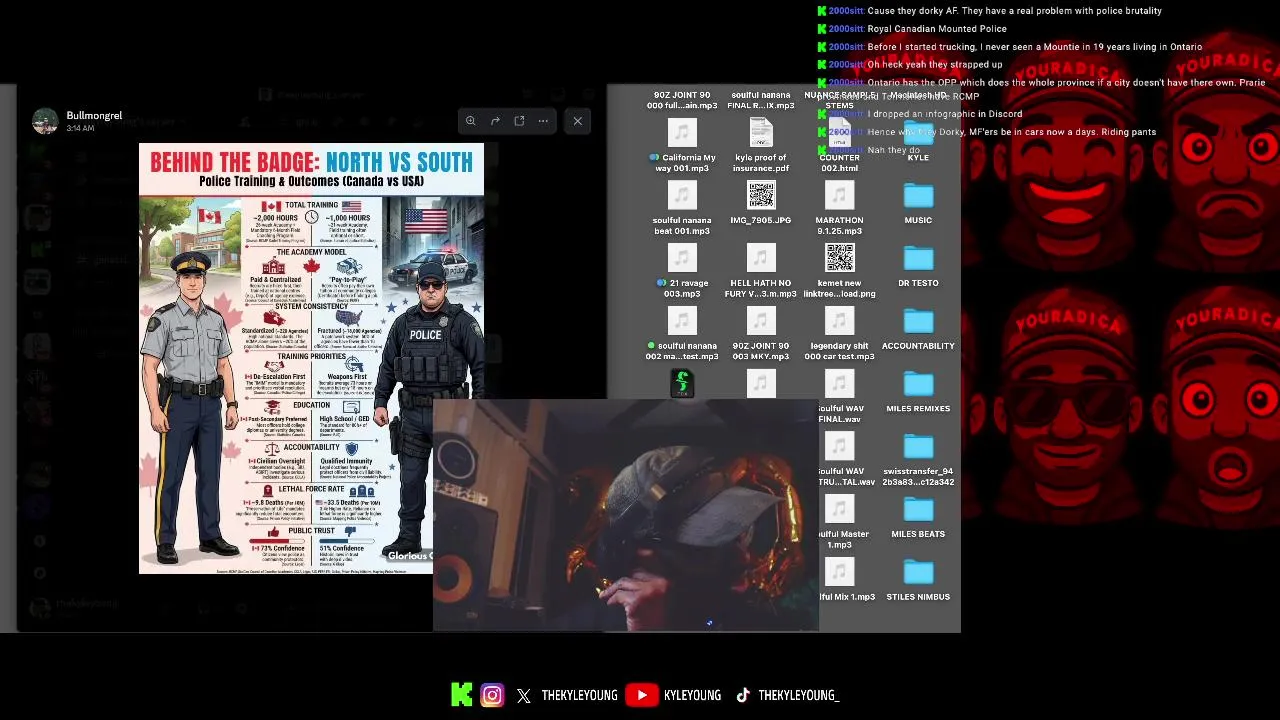The width and height of the screenshot is (1280, 720).
Task: Select HELL HATH NO FURY mp3 icon
Action: (761, 258)
